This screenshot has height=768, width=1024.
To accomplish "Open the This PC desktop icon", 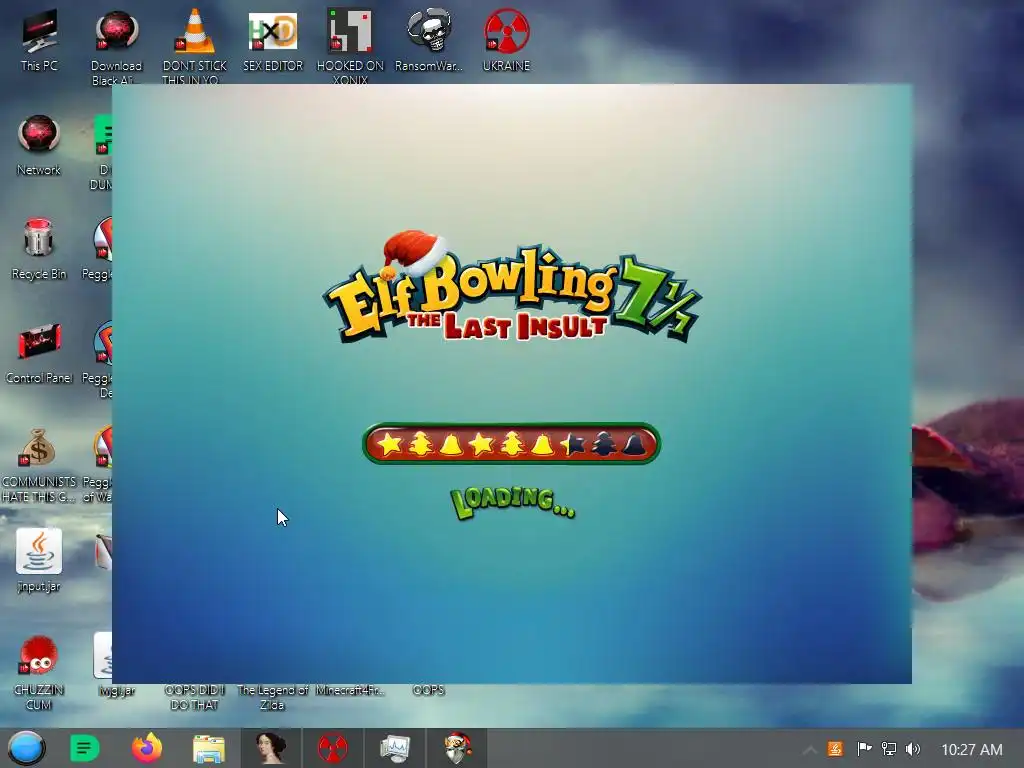I will tap(39, 39).
